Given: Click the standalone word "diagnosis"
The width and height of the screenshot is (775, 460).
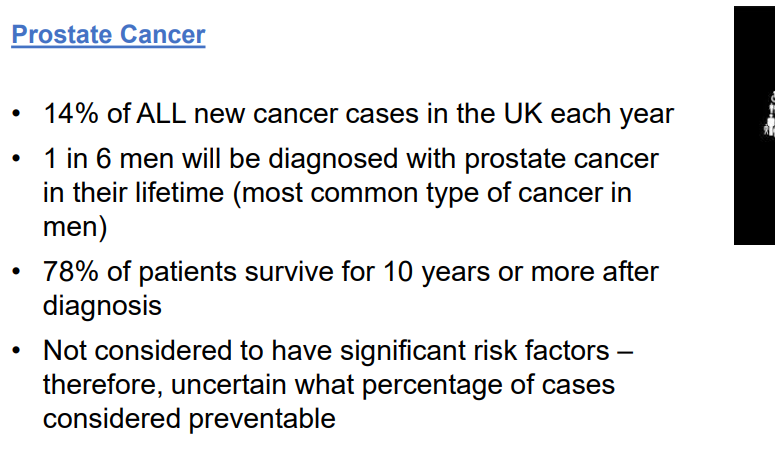Looking at the screenshot, I should click(x=102, y=305).
